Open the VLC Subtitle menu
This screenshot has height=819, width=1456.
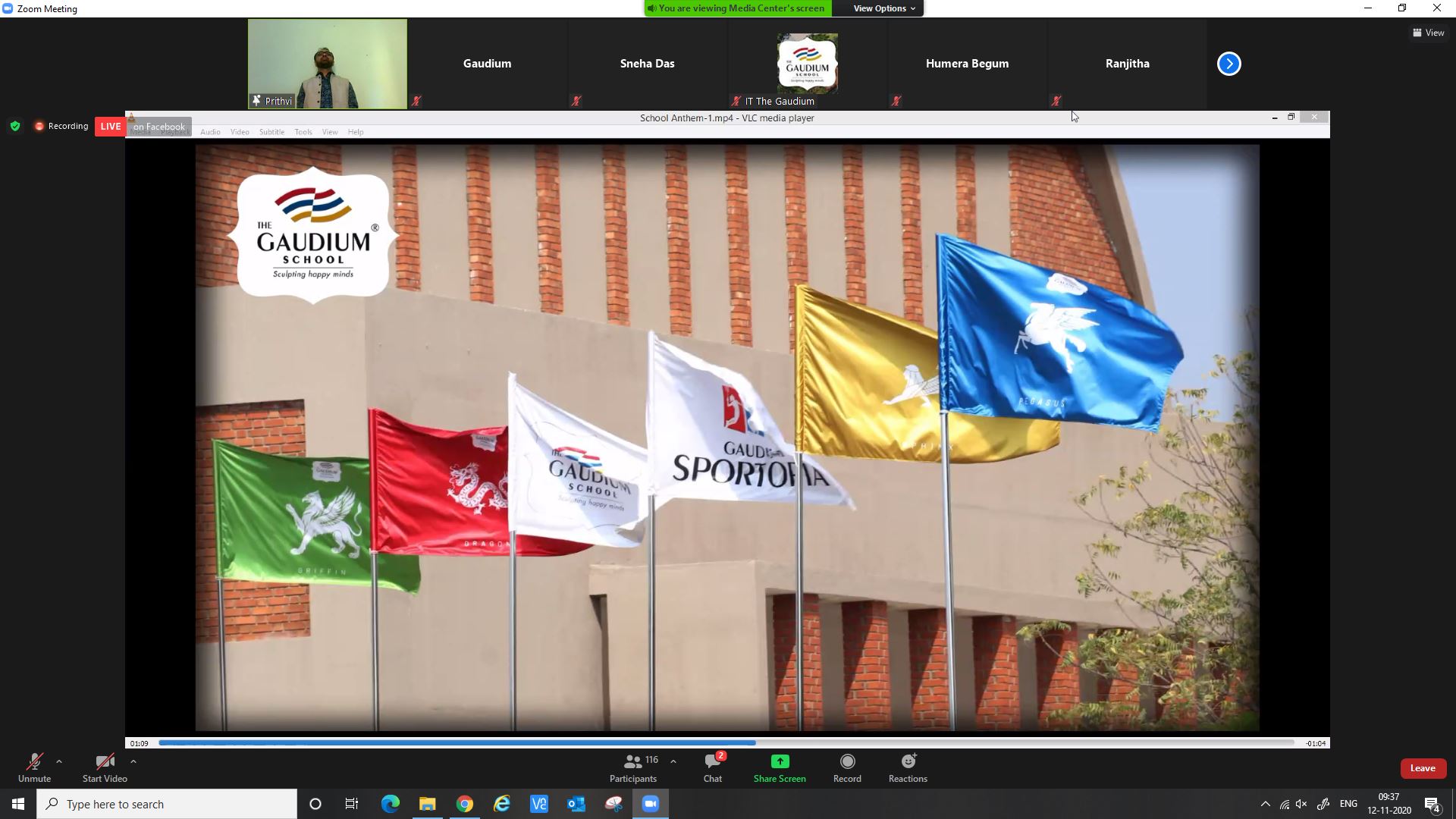[x=271, y=132]
